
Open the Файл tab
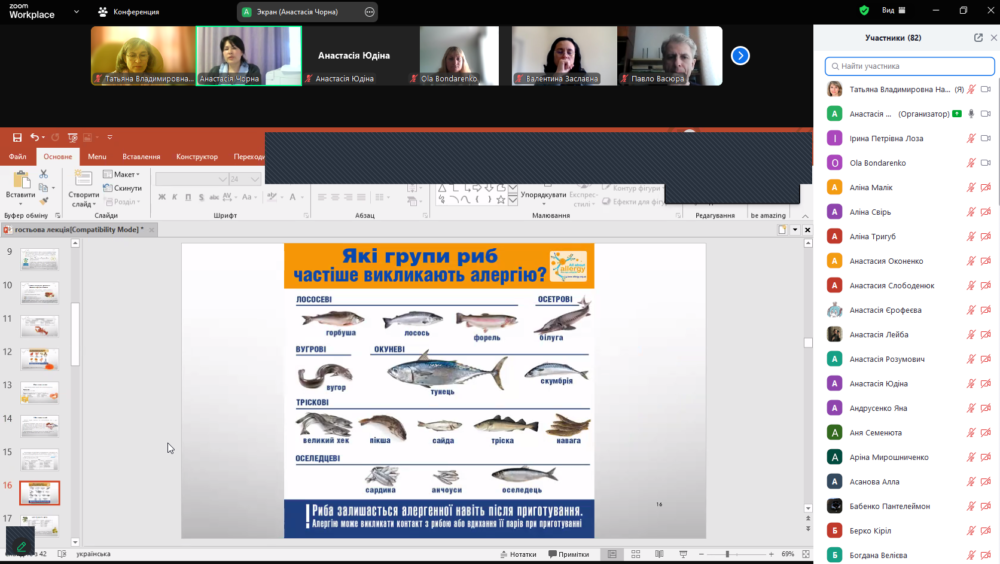(17, 156)
